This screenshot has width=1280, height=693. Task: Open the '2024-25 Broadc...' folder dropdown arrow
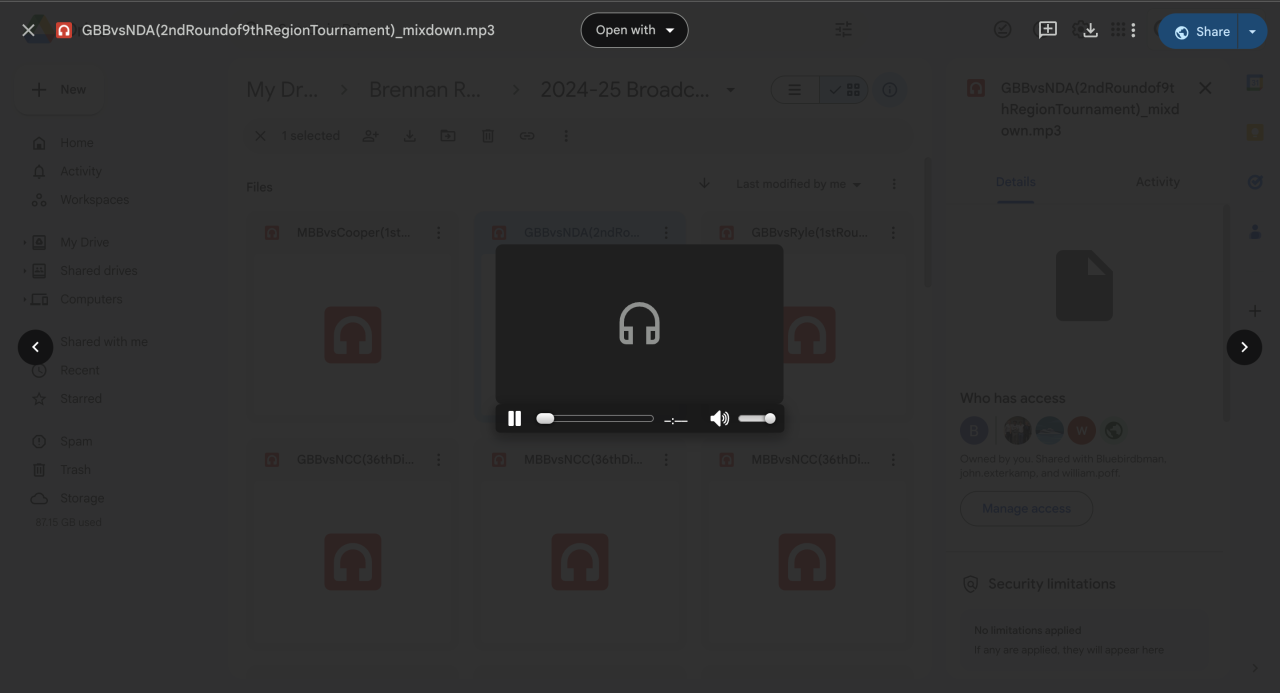730,89
